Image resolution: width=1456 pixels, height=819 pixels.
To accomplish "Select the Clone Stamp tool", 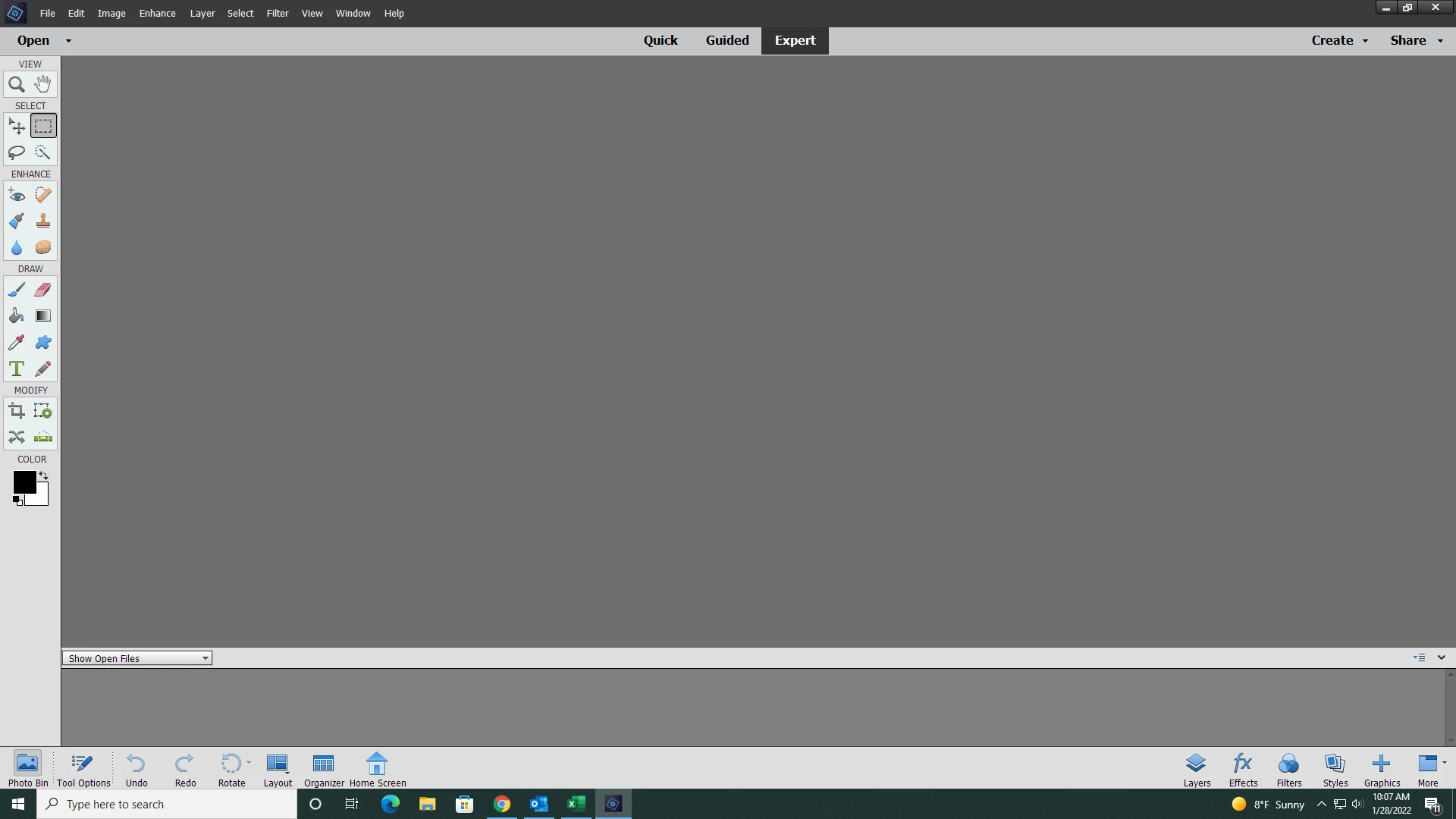I will point(43,221).
